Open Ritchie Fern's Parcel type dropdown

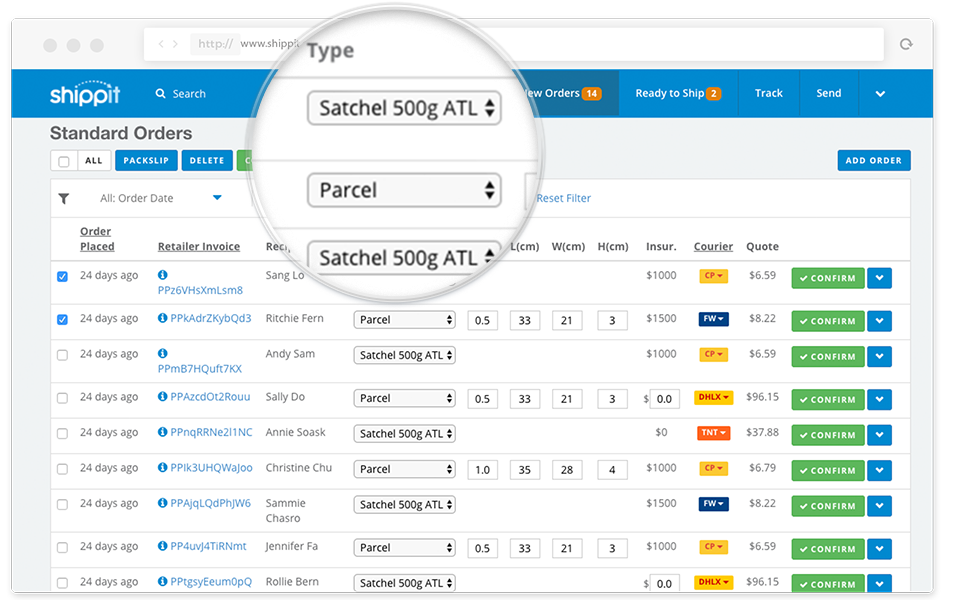point(404,320)
